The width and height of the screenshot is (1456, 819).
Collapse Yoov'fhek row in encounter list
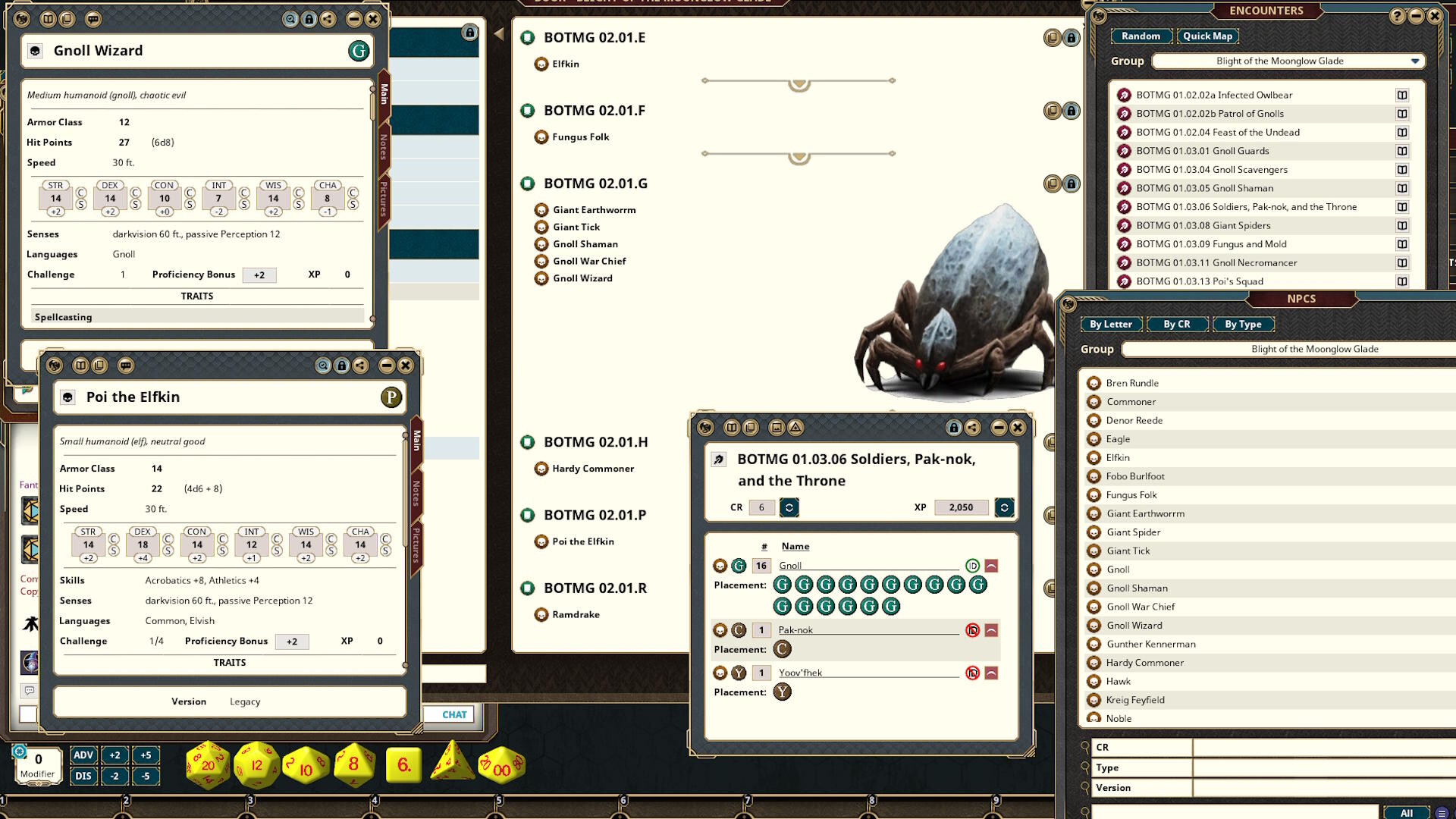tap(991, 673)
